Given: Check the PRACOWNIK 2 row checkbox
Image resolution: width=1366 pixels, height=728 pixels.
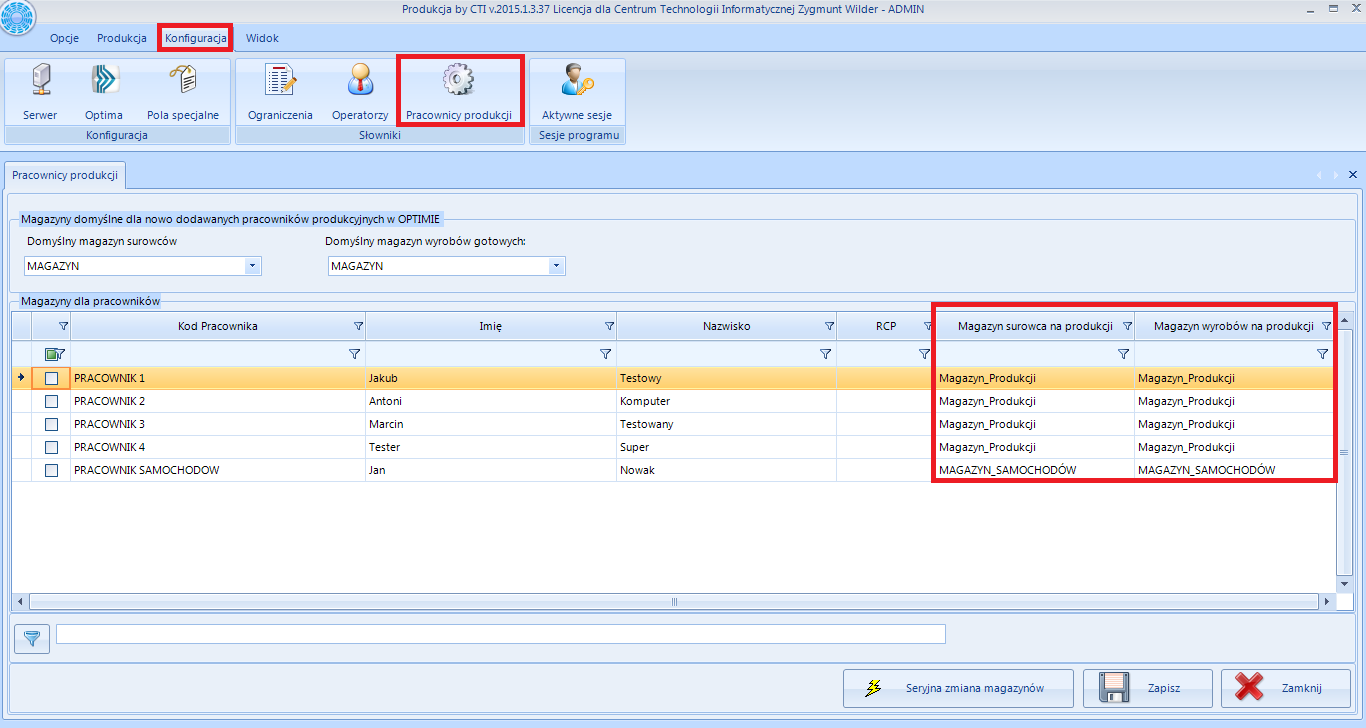Looking at the screenshot, I should coord(51,401).
